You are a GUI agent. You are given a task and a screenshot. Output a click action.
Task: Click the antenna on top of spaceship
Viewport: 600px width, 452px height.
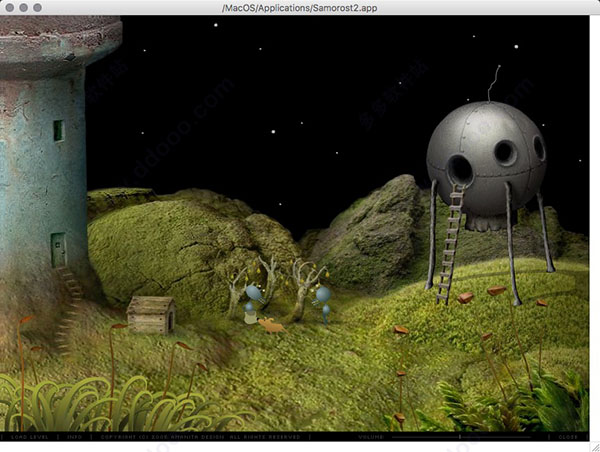coord(493,83)
